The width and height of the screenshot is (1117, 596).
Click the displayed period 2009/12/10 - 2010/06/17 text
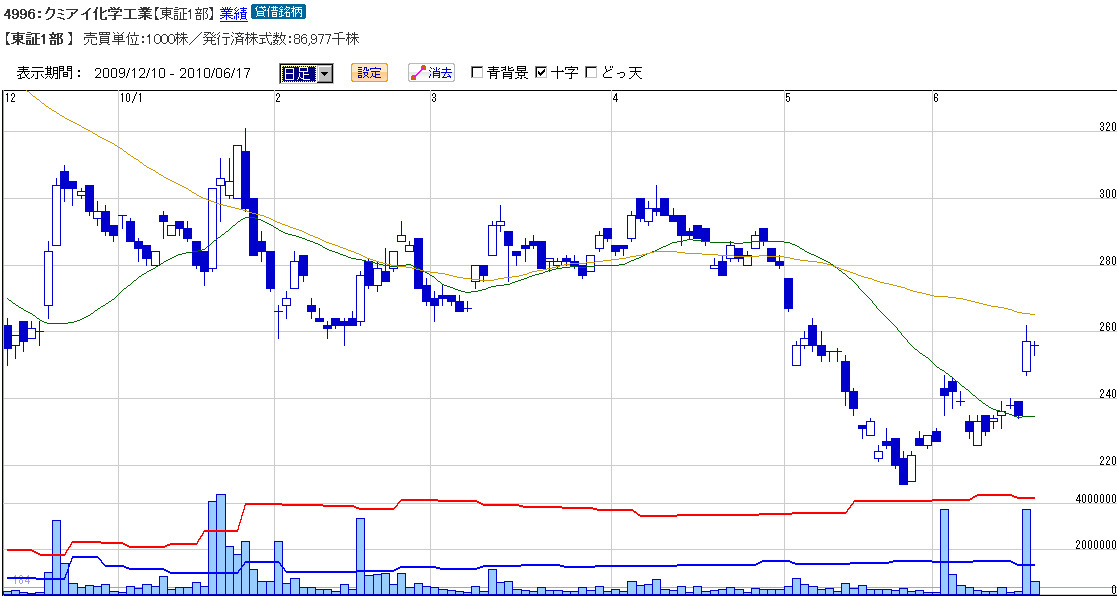coord(171,73)
